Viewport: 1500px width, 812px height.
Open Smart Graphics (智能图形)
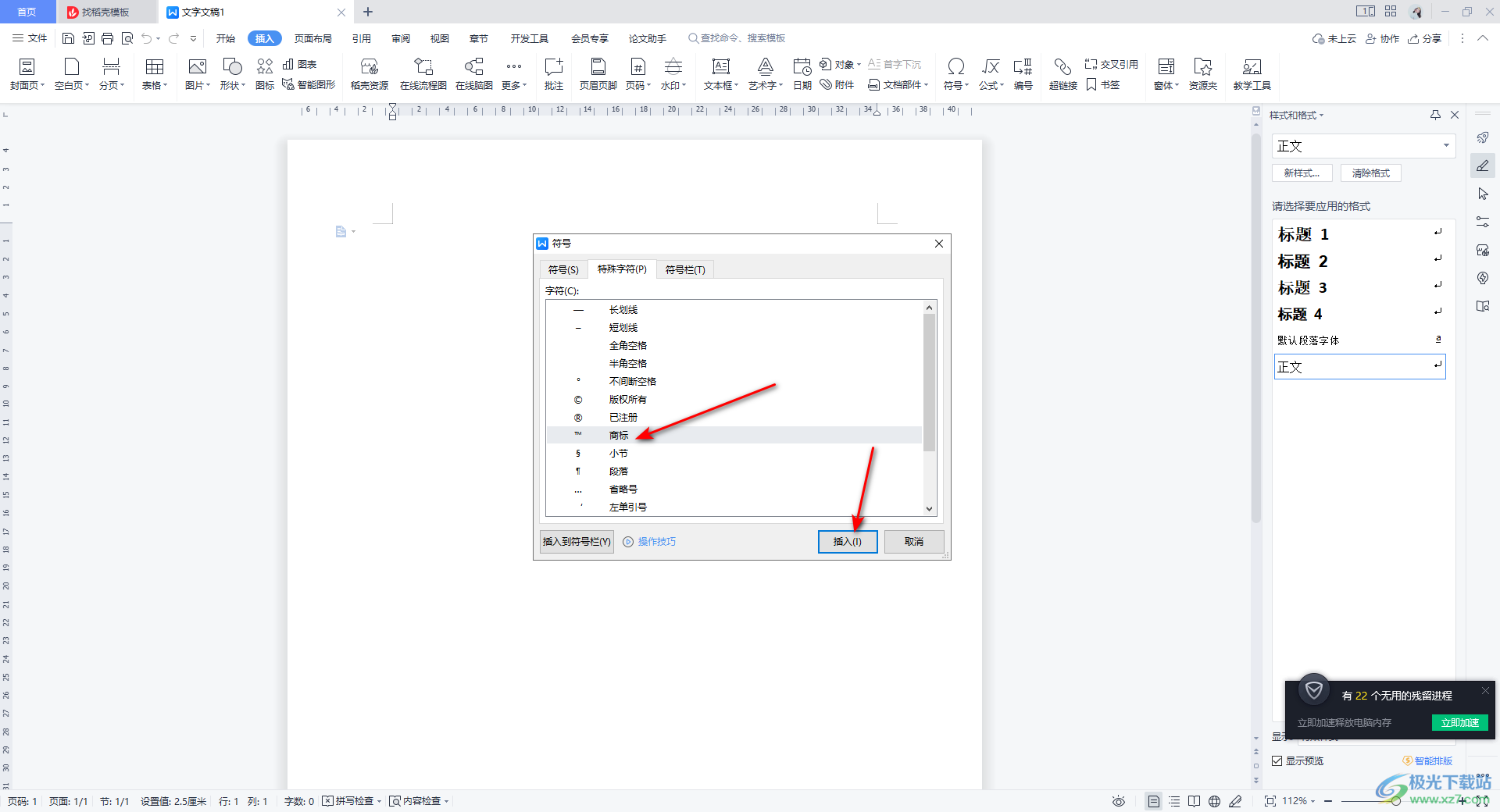pyautogui.click(x=309, y=84)
